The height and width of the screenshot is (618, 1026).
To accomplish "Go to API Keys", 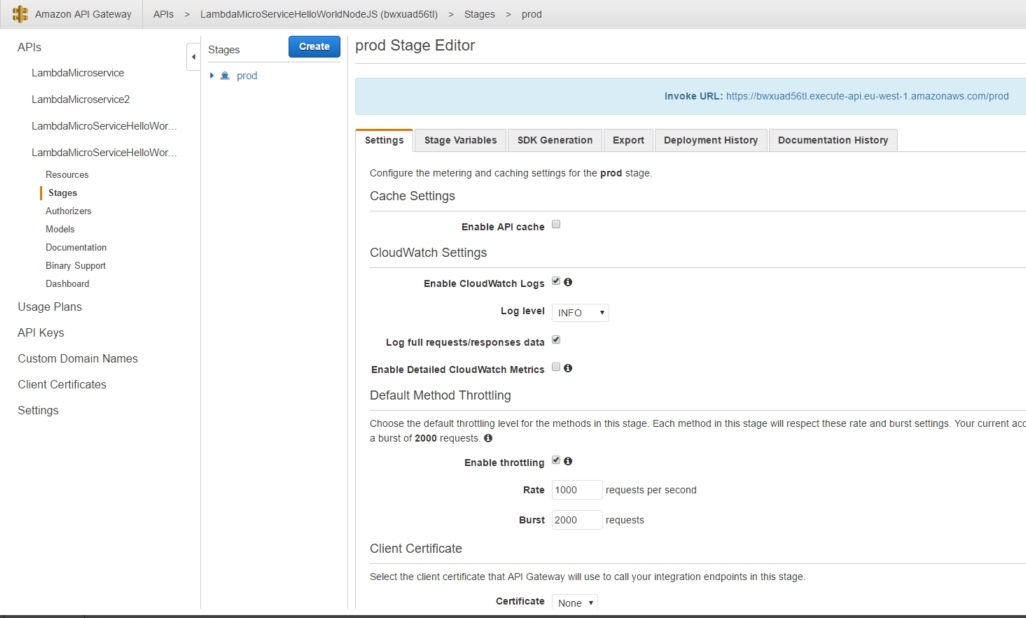I will [41, 333].
